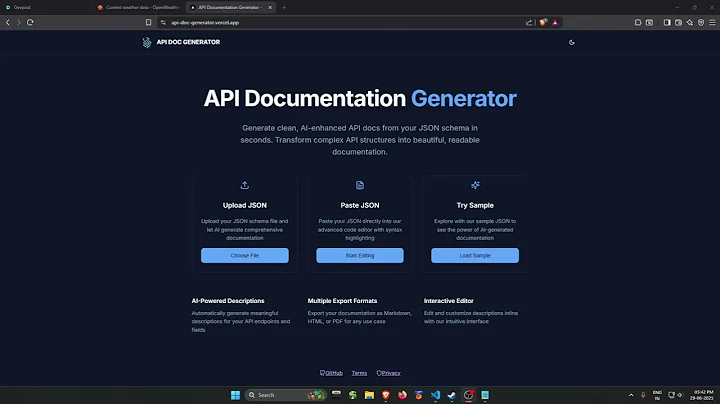The height and width of the screenshot is (404, 720).
Task: Bookmark this page
Action: (148, 22)
